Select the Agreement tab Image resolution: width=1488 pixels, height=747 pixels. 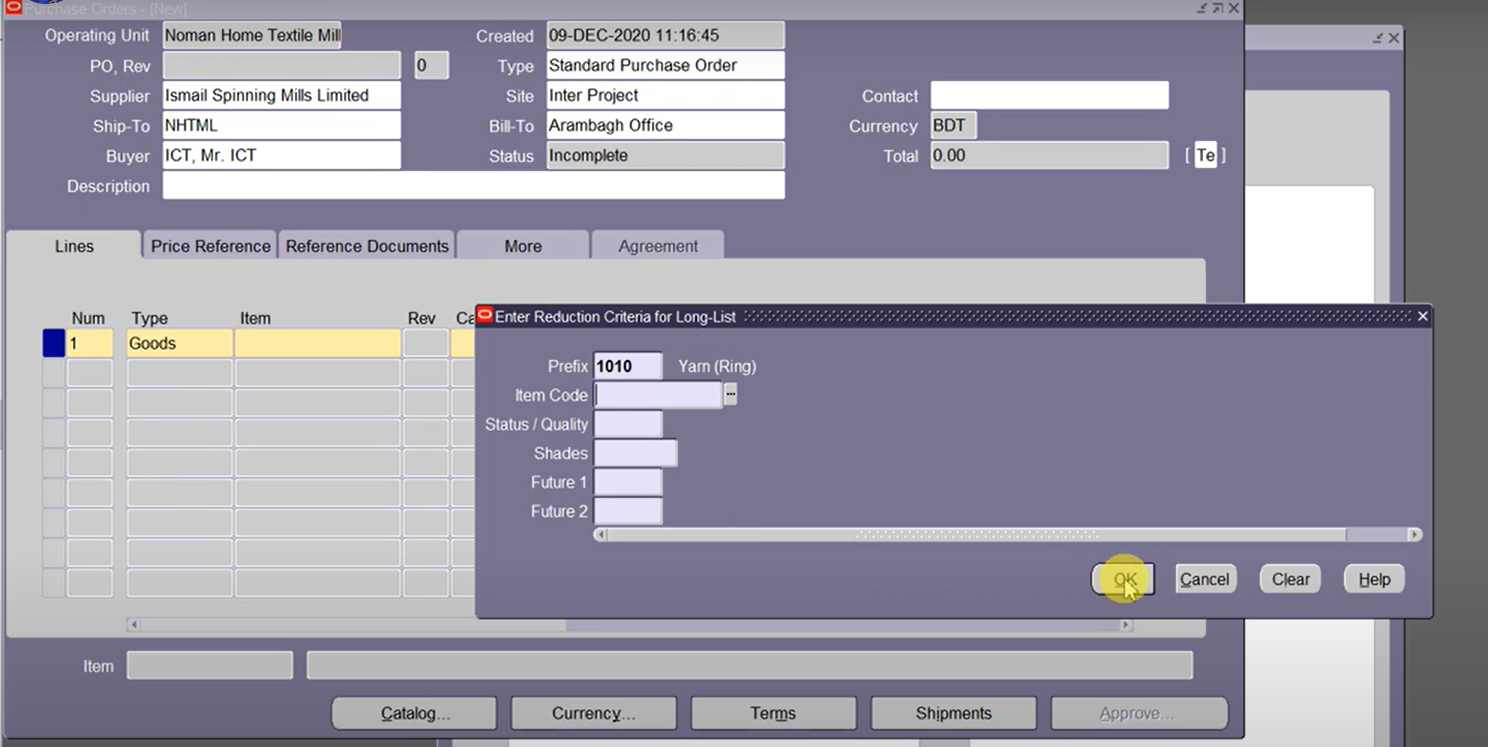click(657, 245)
